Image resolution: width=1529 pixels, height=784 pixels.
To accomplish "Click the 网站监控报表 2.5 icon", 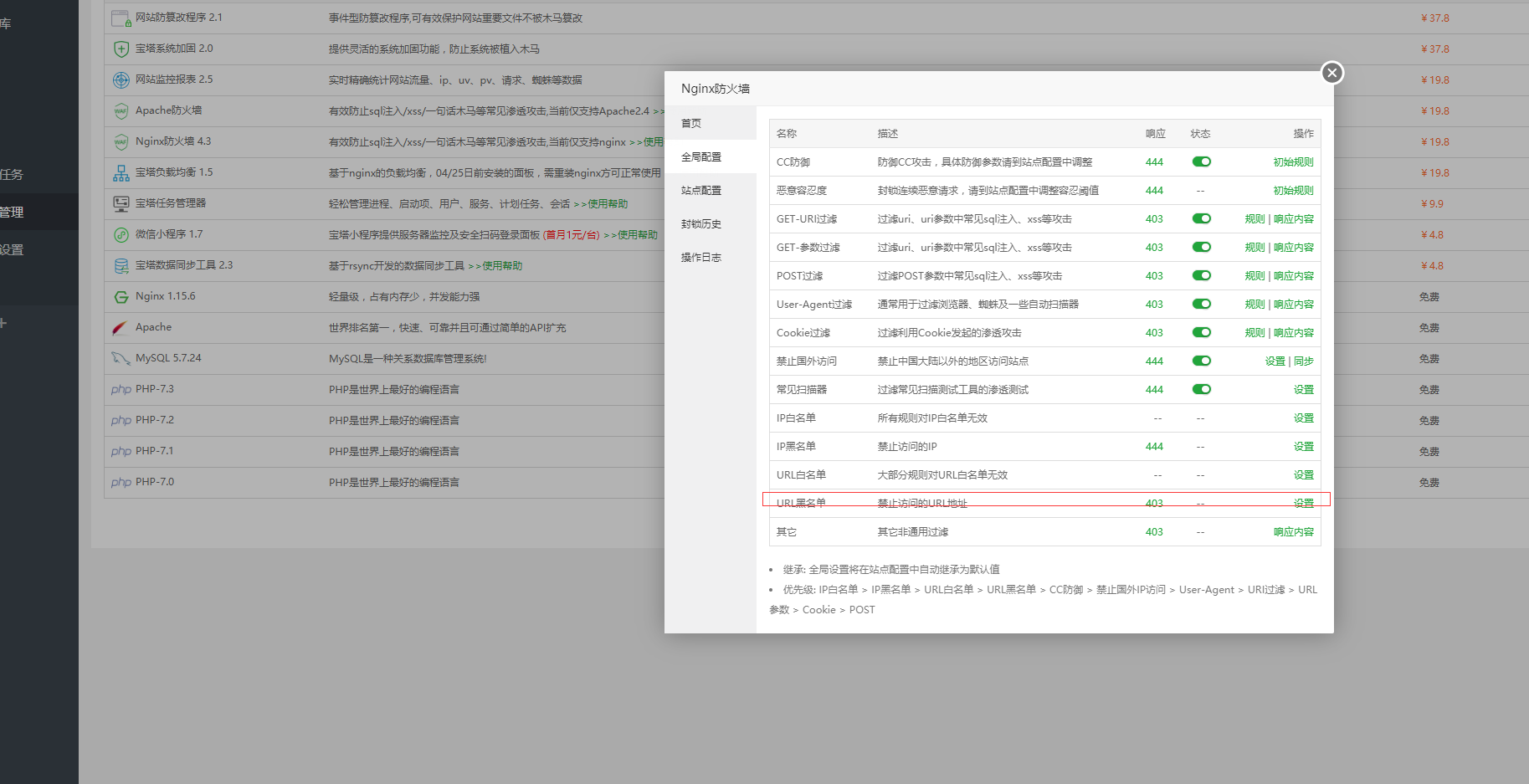I will click(x=121, y=79).
